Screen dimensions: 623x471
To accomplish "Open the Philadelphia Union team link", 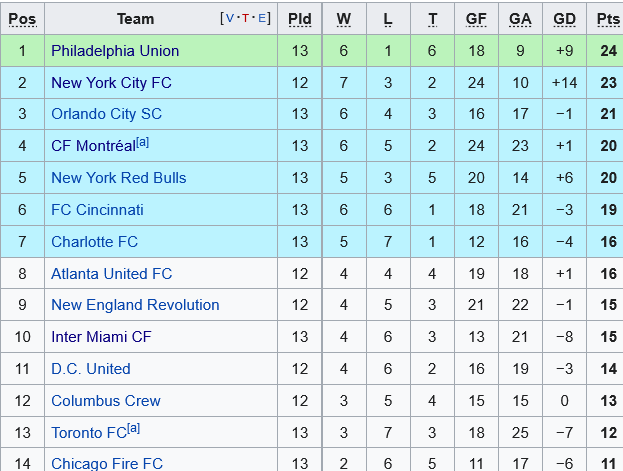I will click(x=115, y=50).
